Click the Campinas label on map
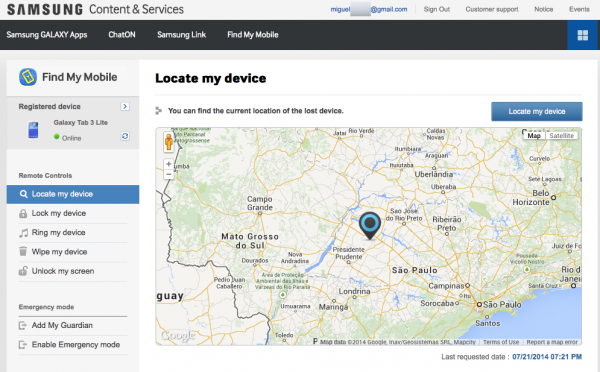The image size is (600, 372). click(x=446, y=286)
